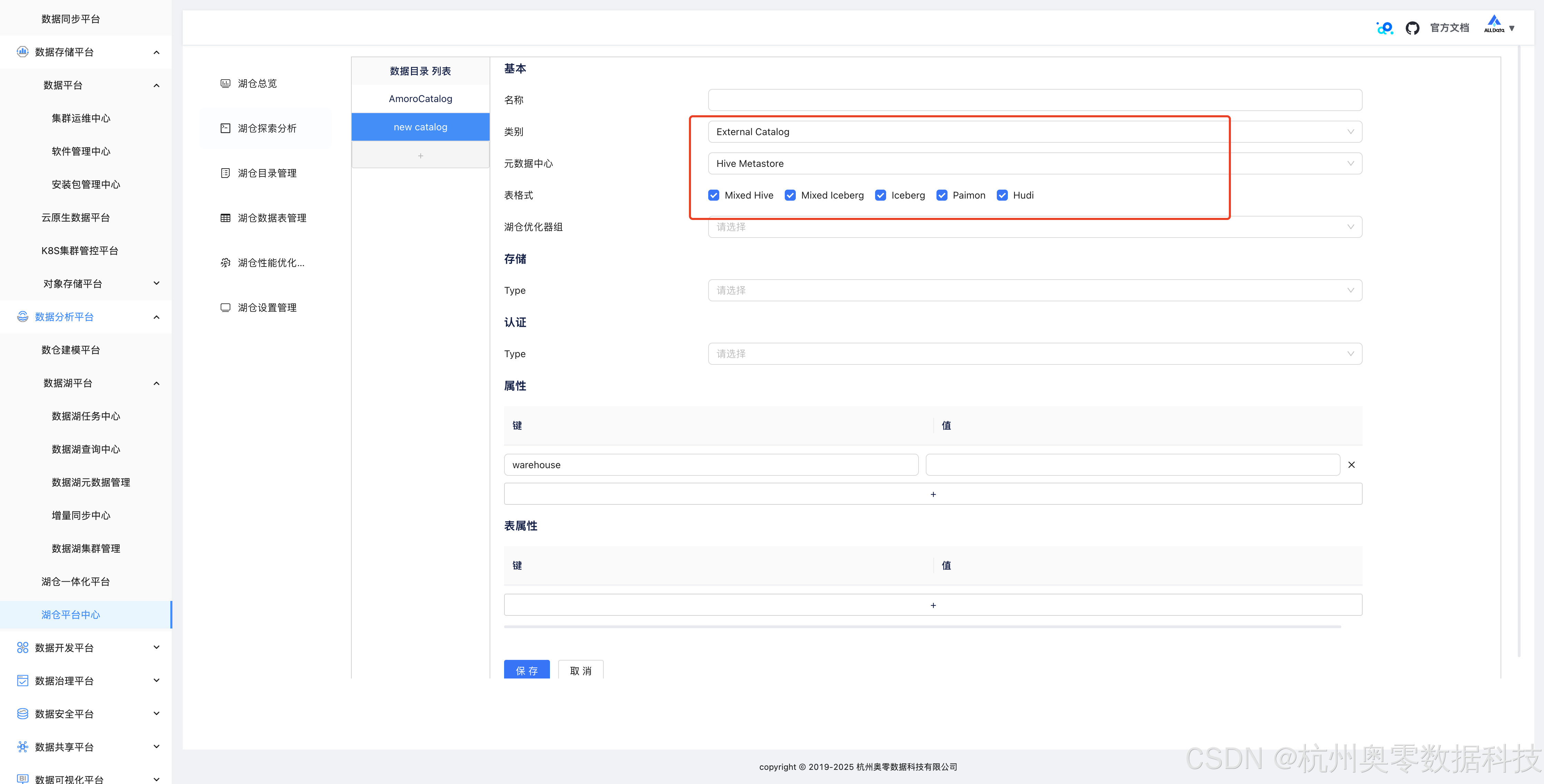Add a new 属性 key-value row
Viewport: 1544px width, 784px height.
pyautogui.click(x=933, y=494)
